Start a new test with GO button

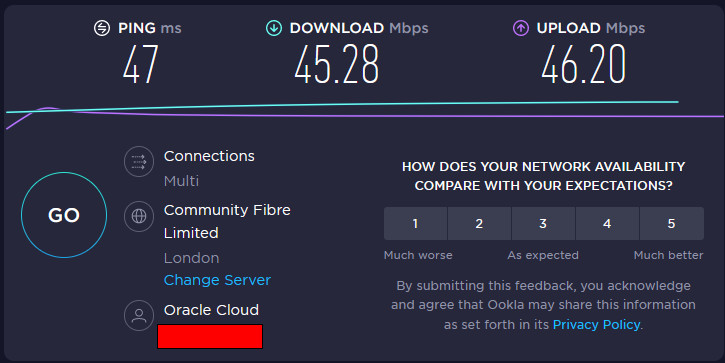coord(64,215)
